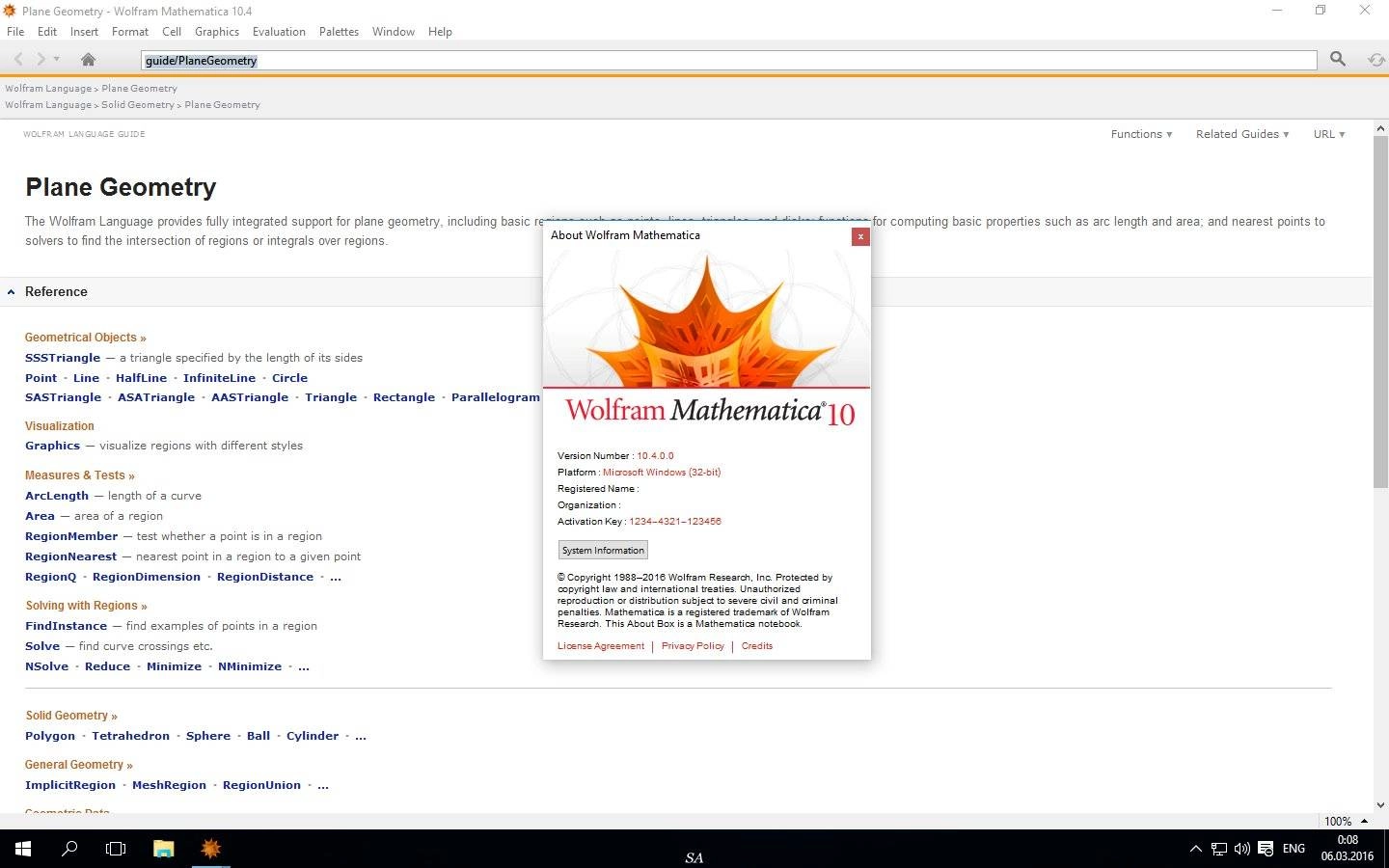Open the Edit menu
Image resolution: width=1389 pixels, height=868 pixels.
click(47, 32)
